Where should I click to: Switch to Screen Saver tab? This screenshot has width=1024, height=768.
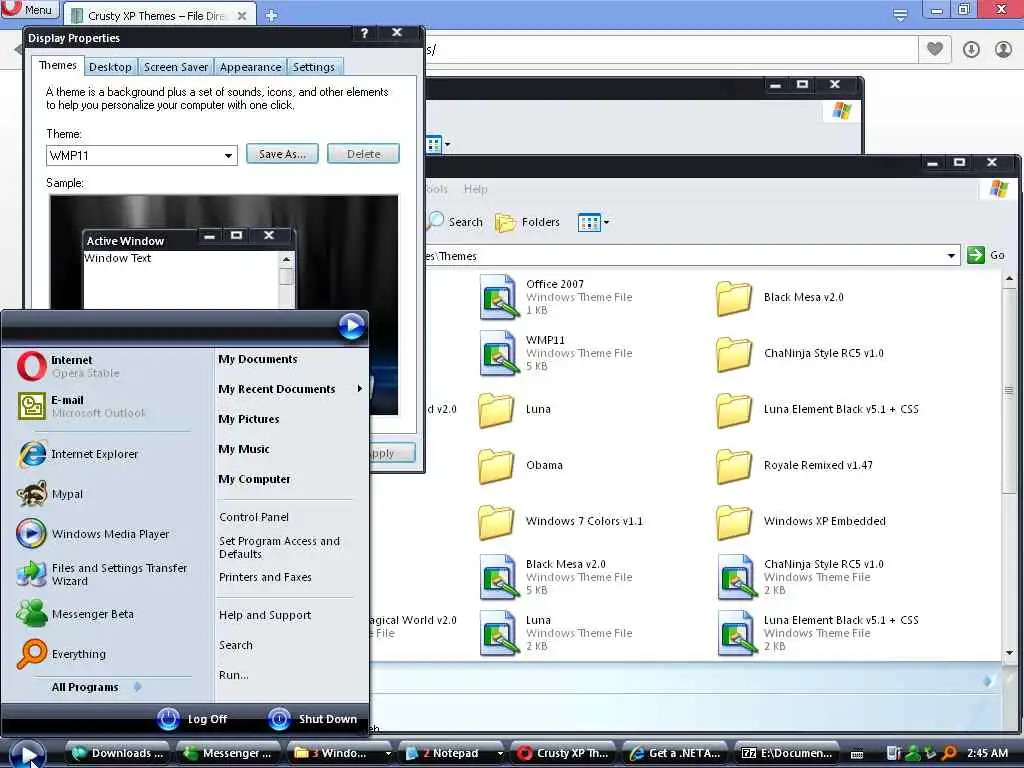click(x=176, y=67)
